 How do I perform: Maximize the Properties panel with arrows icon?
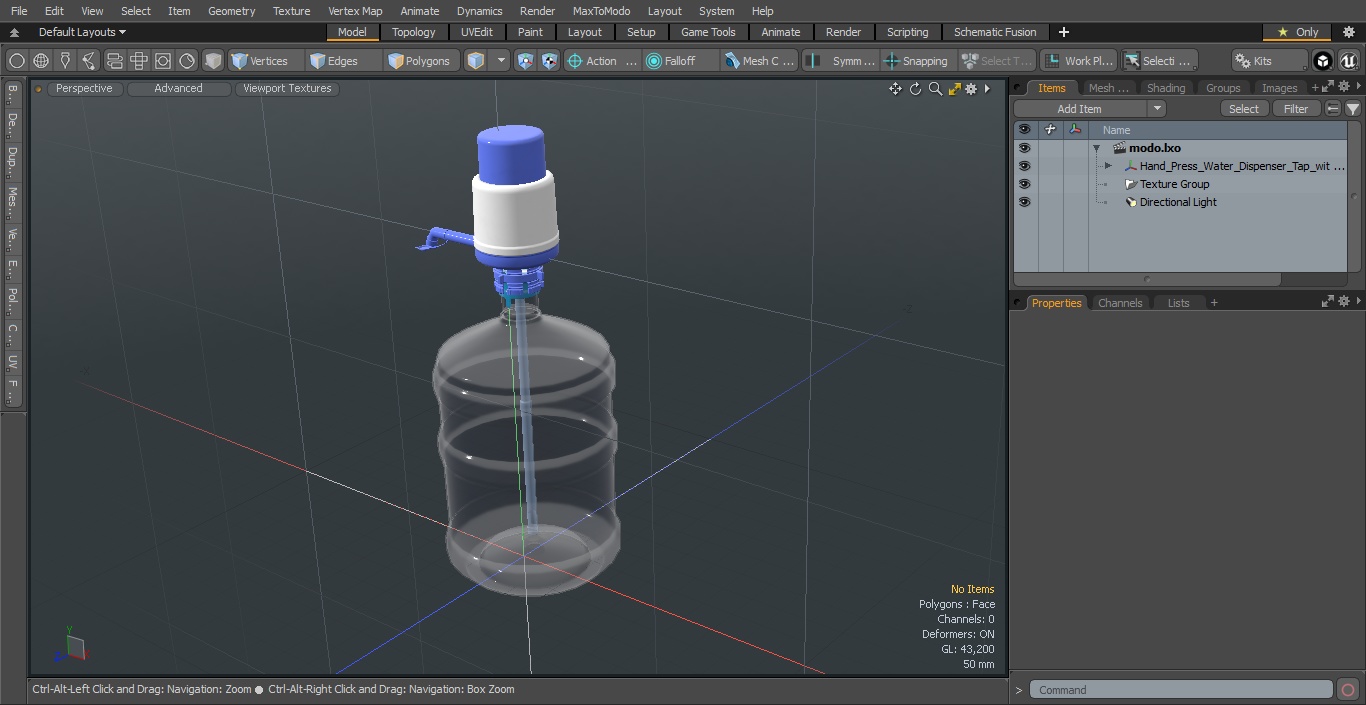tap(1328, 302)
